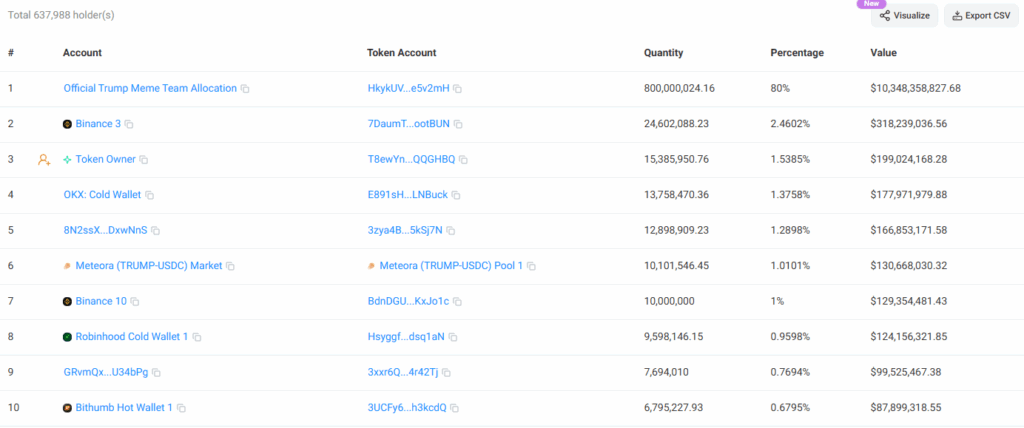The width and height of the screenshot is (1024, 428).
Task: Select the 2.4602% percentage cell
Action: click(790, 123)
